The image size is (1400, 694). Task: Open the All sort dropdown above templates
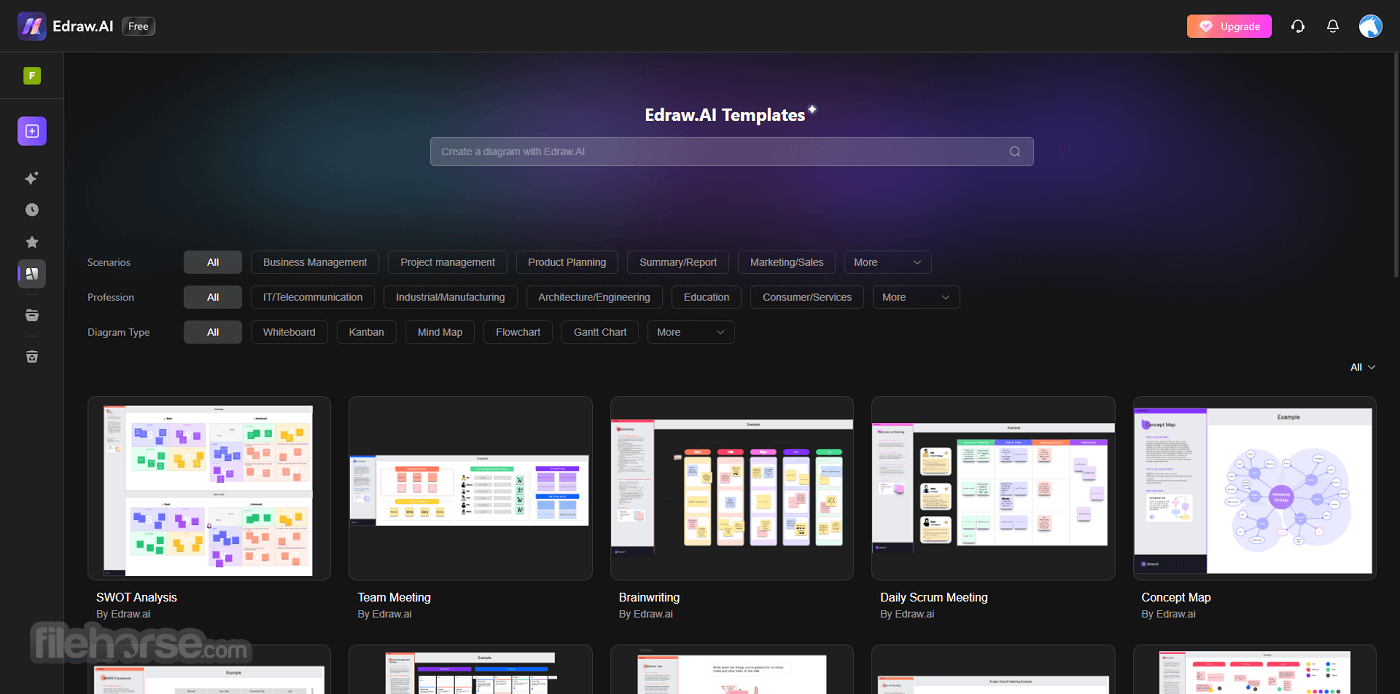[x=1363, y=367]
